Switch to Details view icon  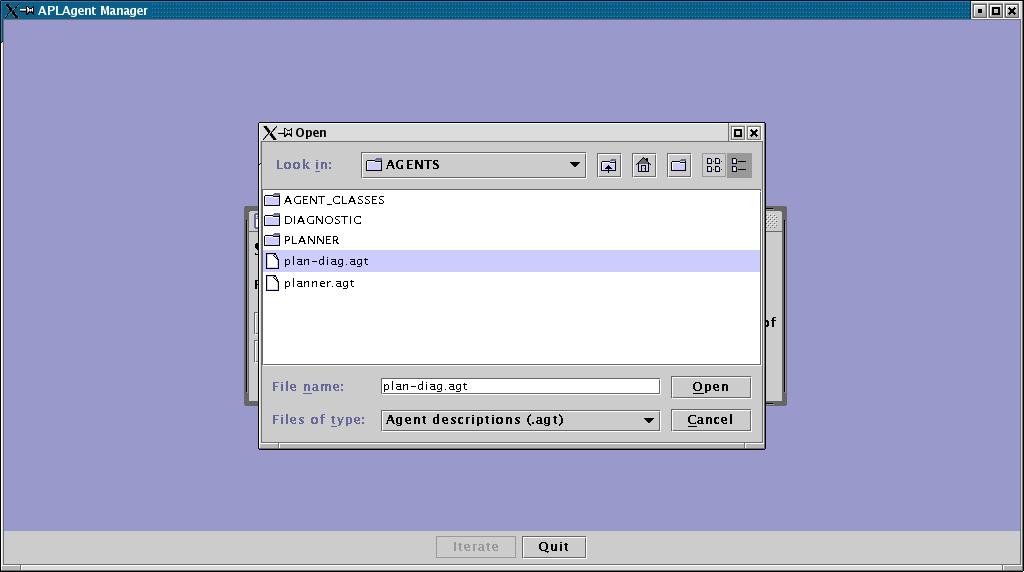tap(739, 165)
